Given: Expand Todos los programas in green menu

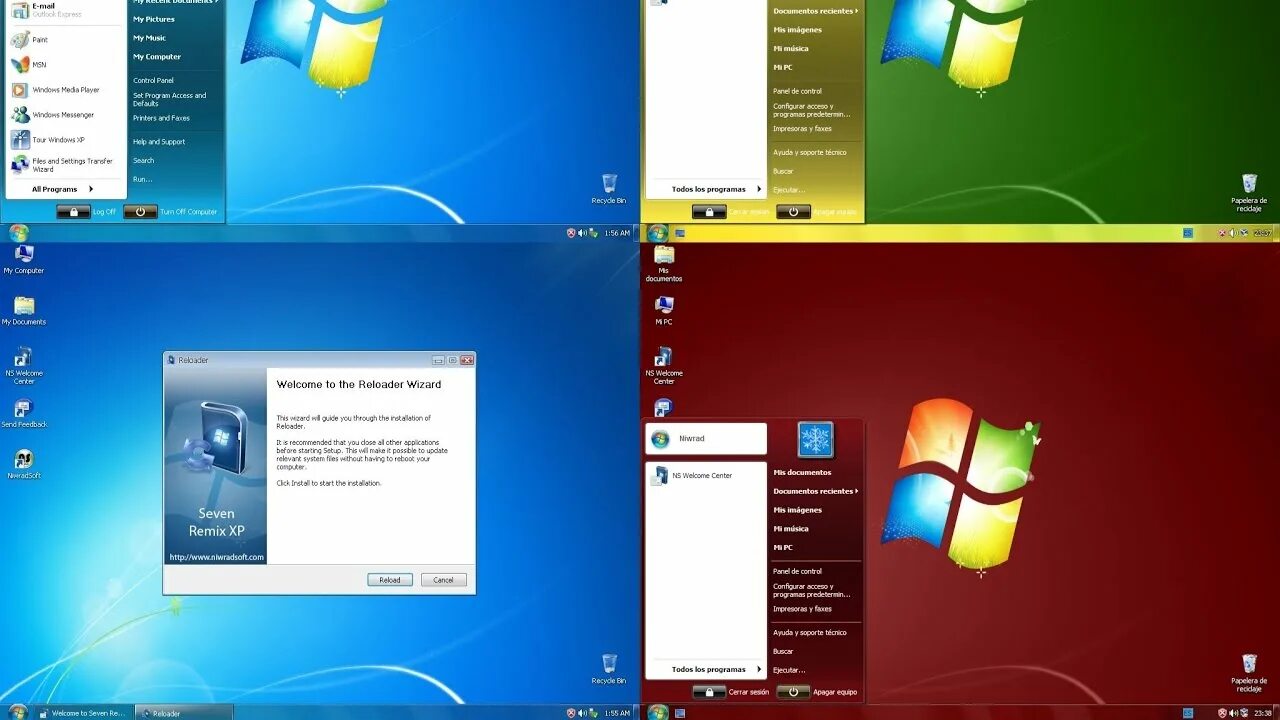Looking at the screenshot, I should click(716, 189).
